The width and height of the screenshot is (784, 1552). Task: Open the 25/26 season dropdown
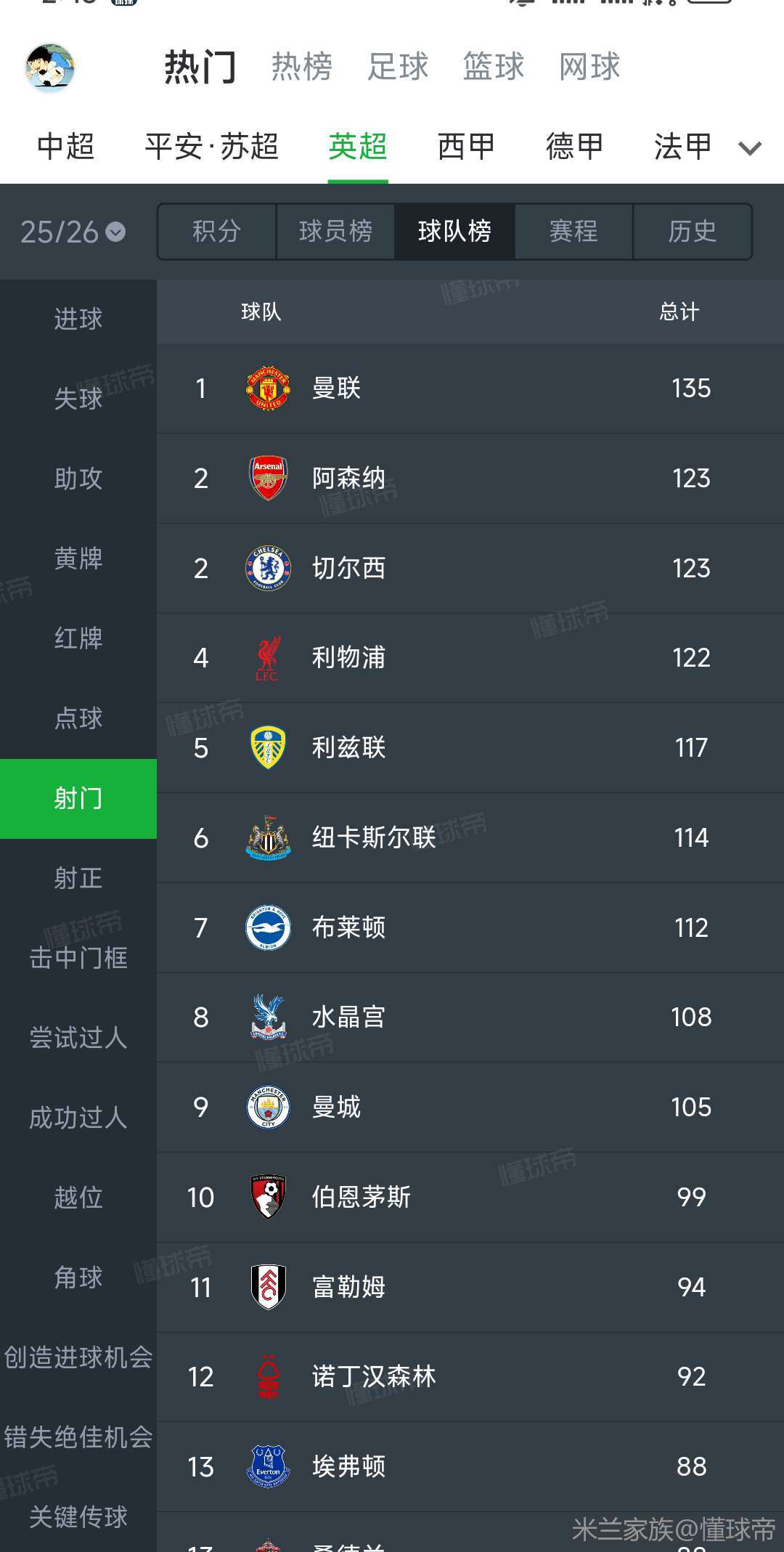pos(73,232)
